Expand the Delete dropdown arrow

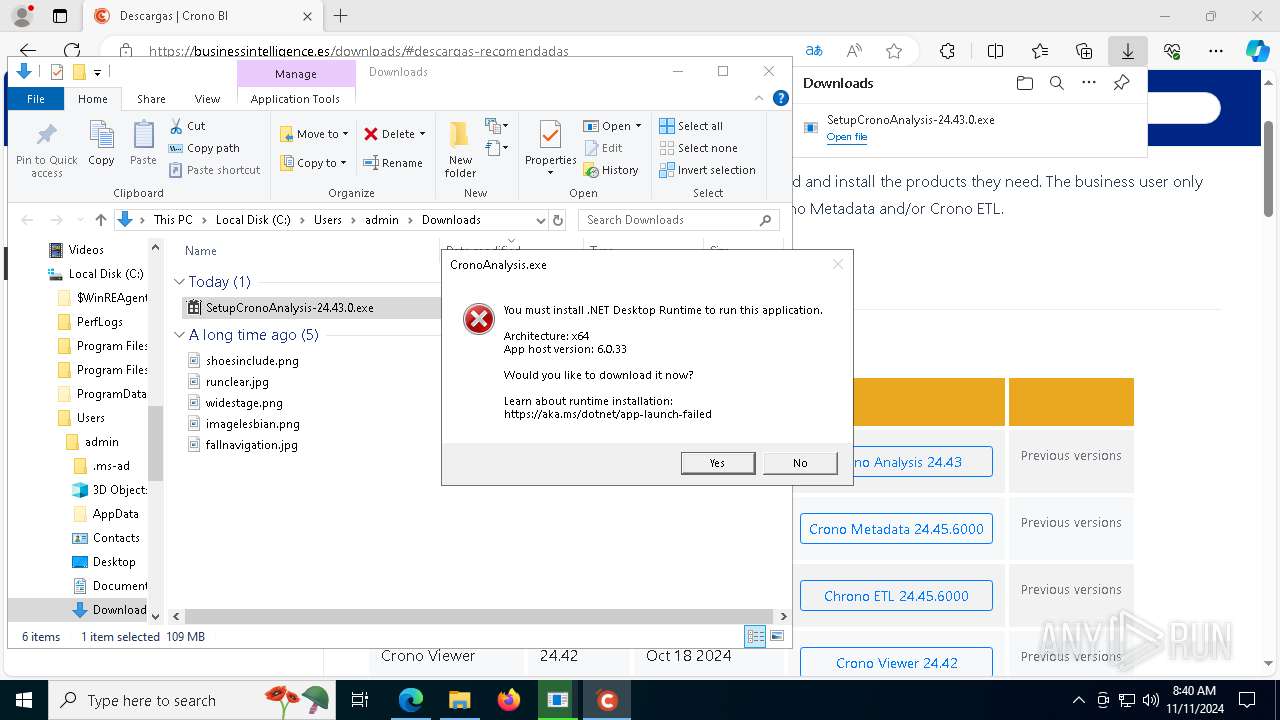(422, 134)
